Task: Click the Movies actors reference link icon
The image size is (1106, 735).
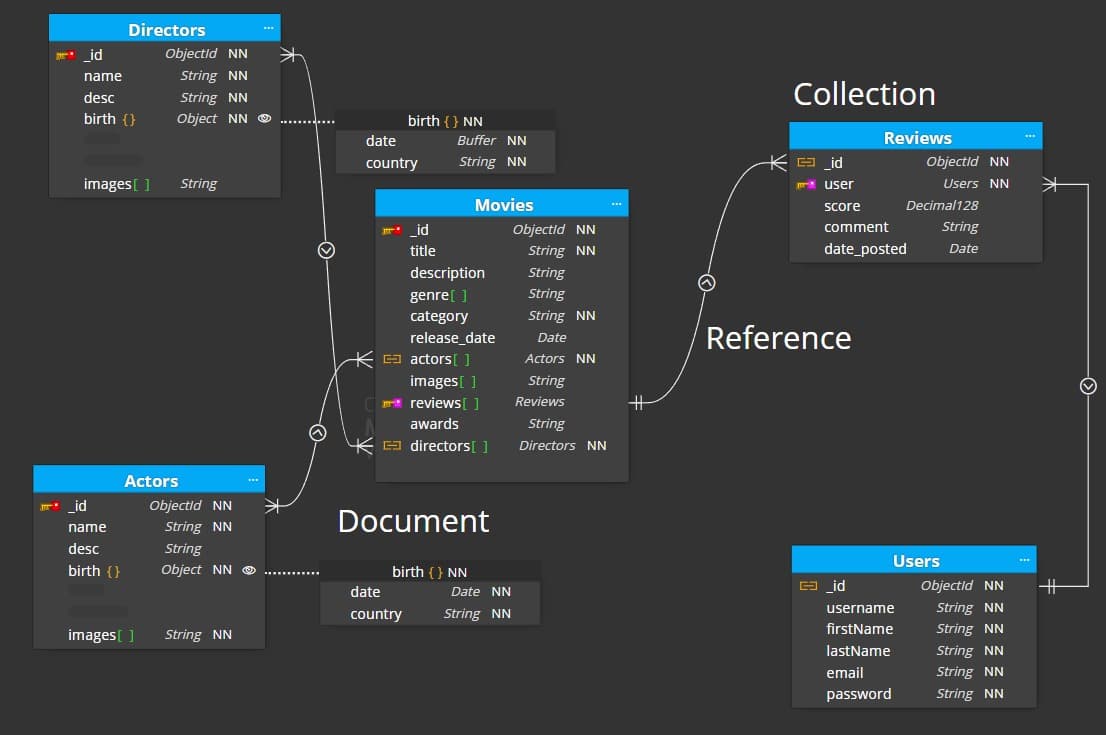Action: point(391,359)
